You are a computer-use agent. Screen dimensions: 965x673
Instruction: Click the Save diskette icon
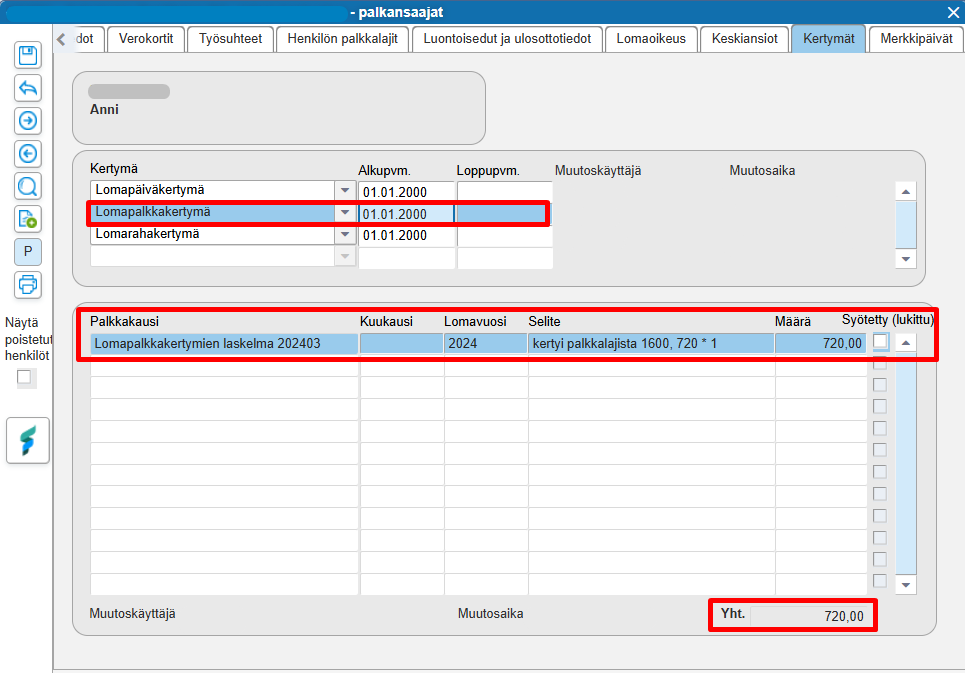click(28, 55)
